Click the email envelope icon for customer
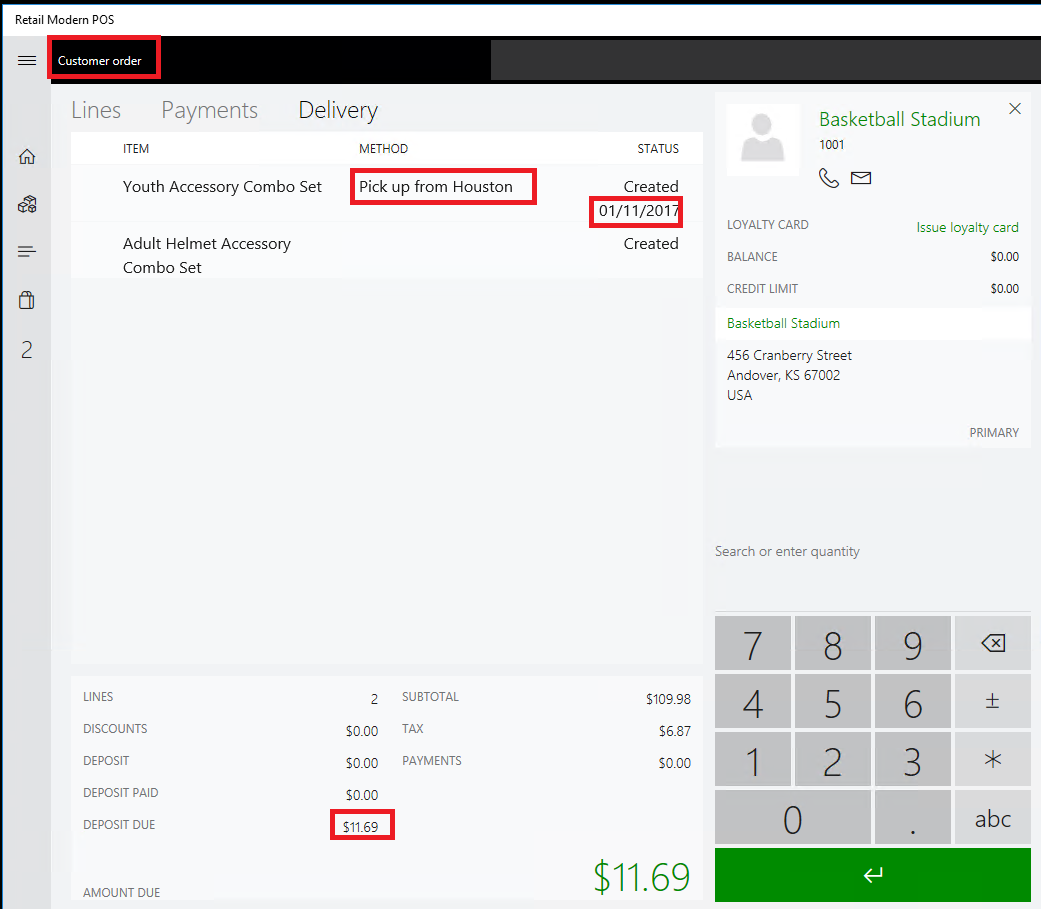The width and height of the screenshot is (1041, 909). click(x=861, y=178)
